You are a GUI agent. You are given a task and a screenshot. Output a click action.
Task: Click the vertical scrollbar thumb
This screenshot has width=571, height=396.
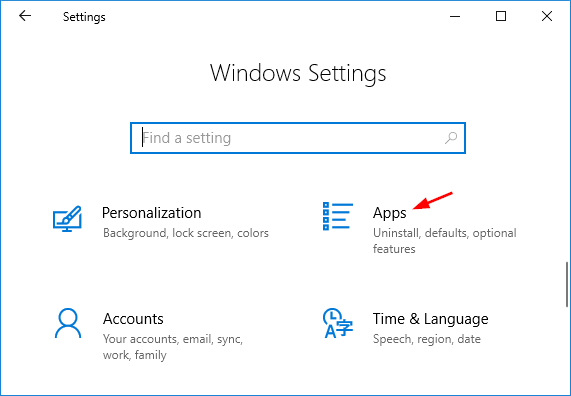click(567, 284)
